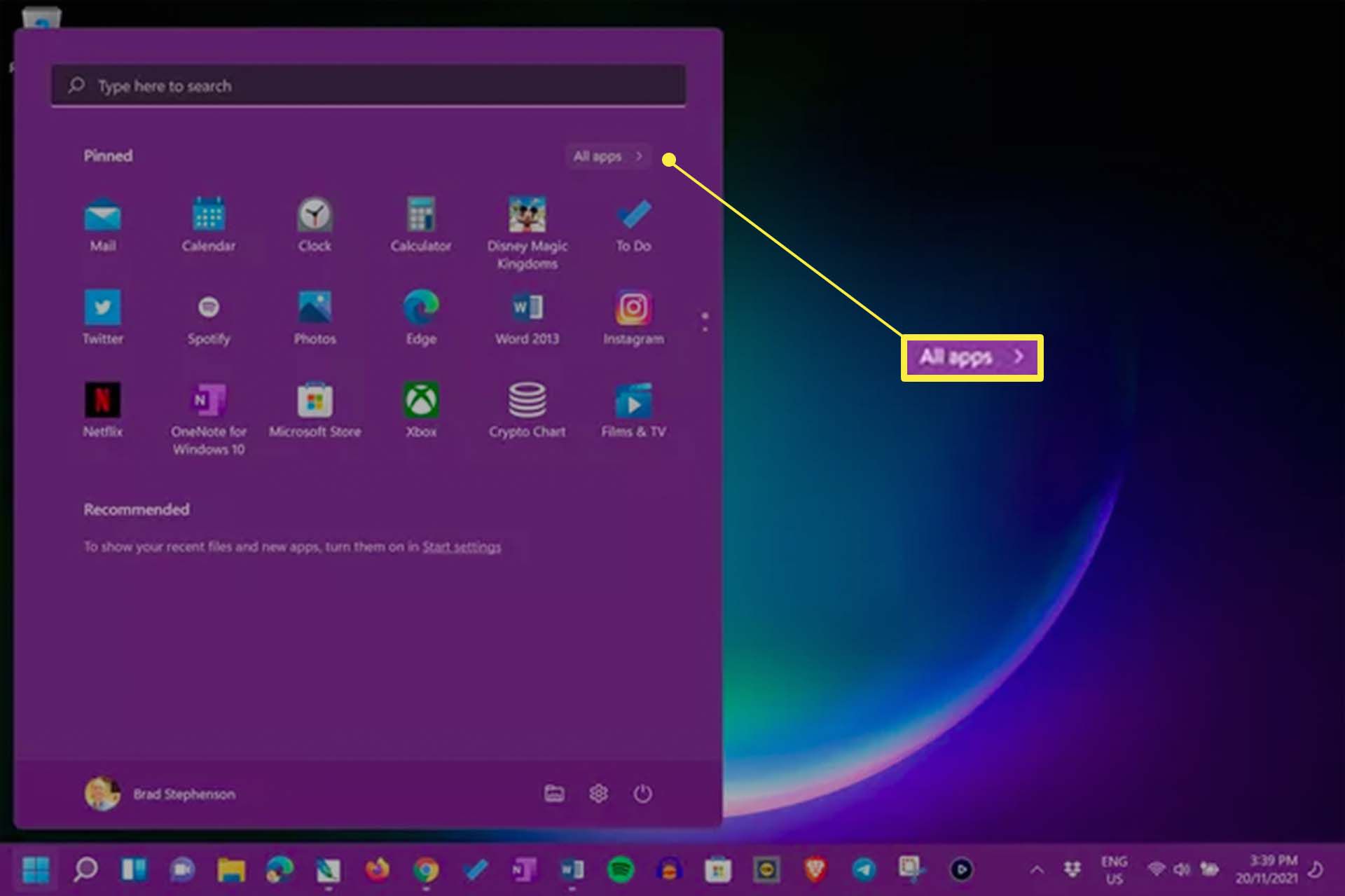Open the Snipping Tool taskbar icon
Image resolution: width=1345 pixels, height=896 pixels.
[912, 869]
